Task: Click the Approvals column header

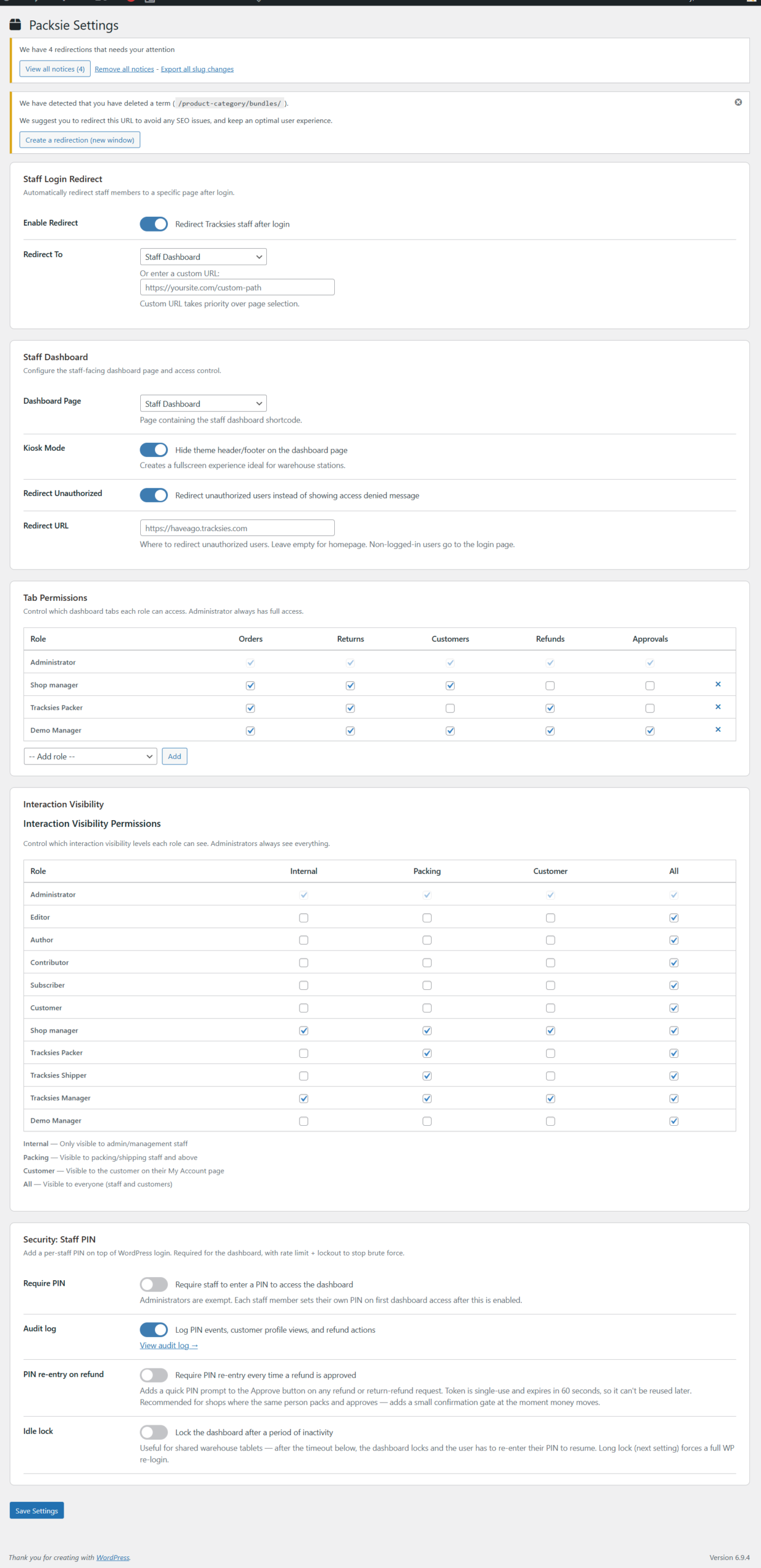Action: [x=650, y=639]
